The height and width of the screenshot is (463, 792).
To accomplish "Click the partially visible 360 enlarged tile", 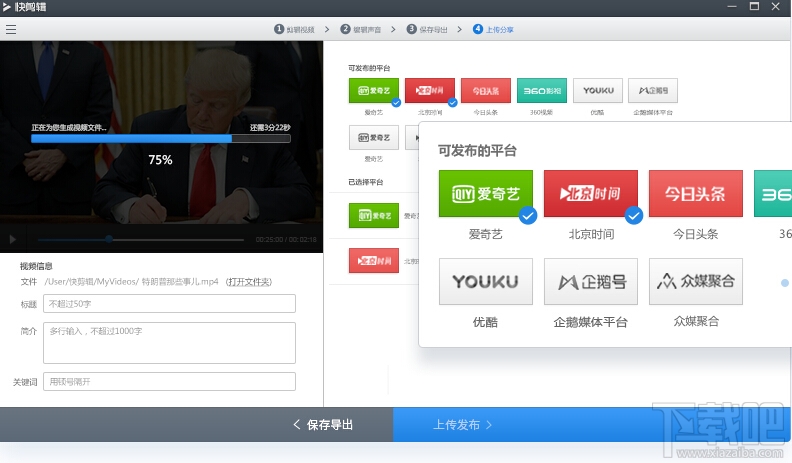I will [x=773, y=193].
